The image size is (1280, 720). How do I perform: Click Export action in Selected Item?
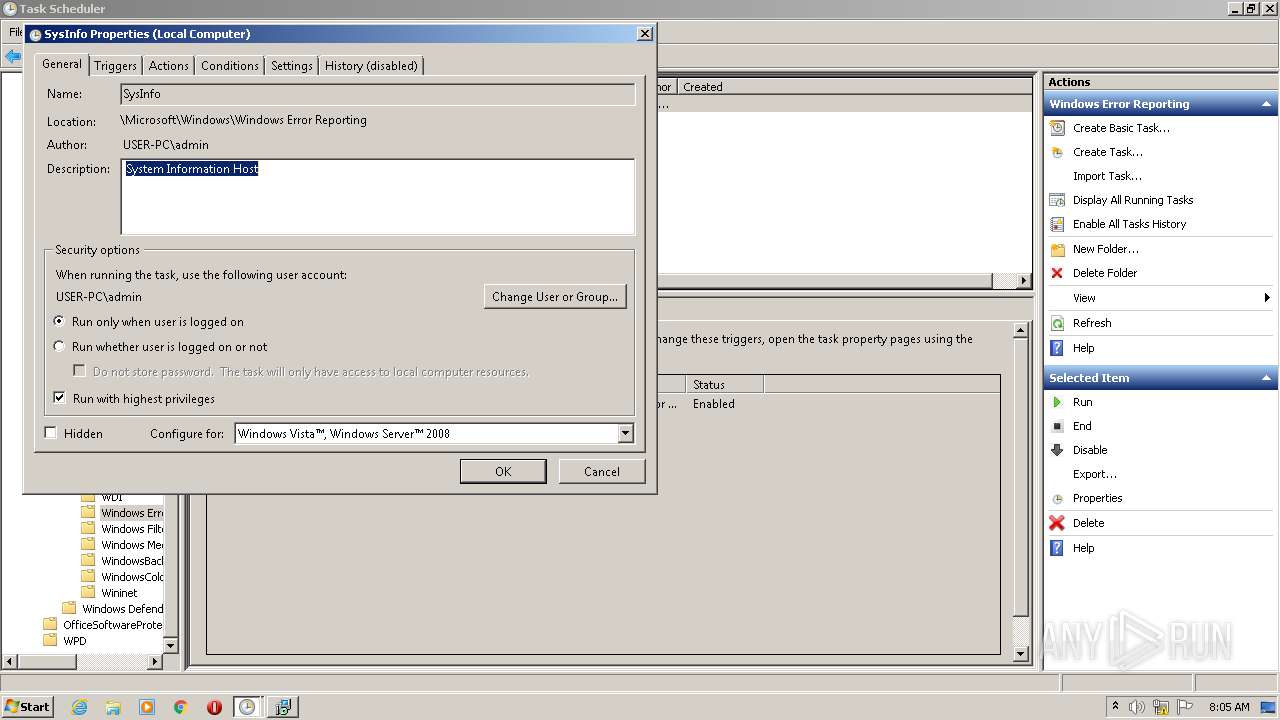(x=1095, y=474)
